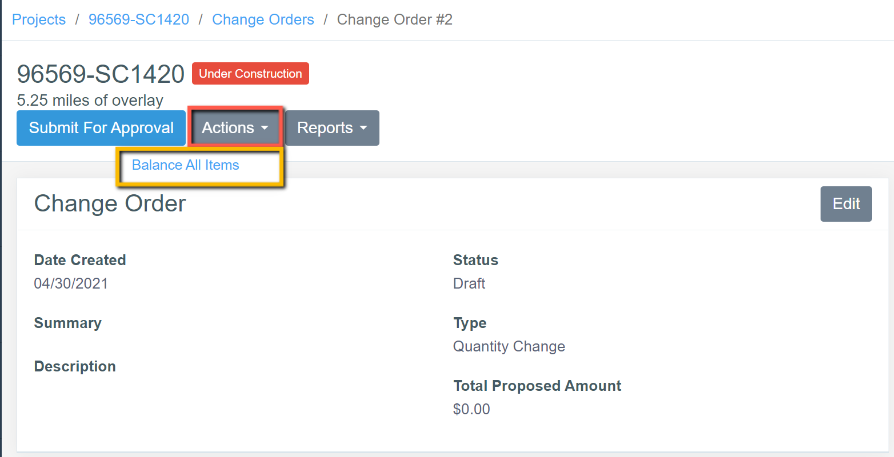The width and height of the screenshot is (894, 457).
Task: Expand the Actions dropdown
Action: [235, 128]
